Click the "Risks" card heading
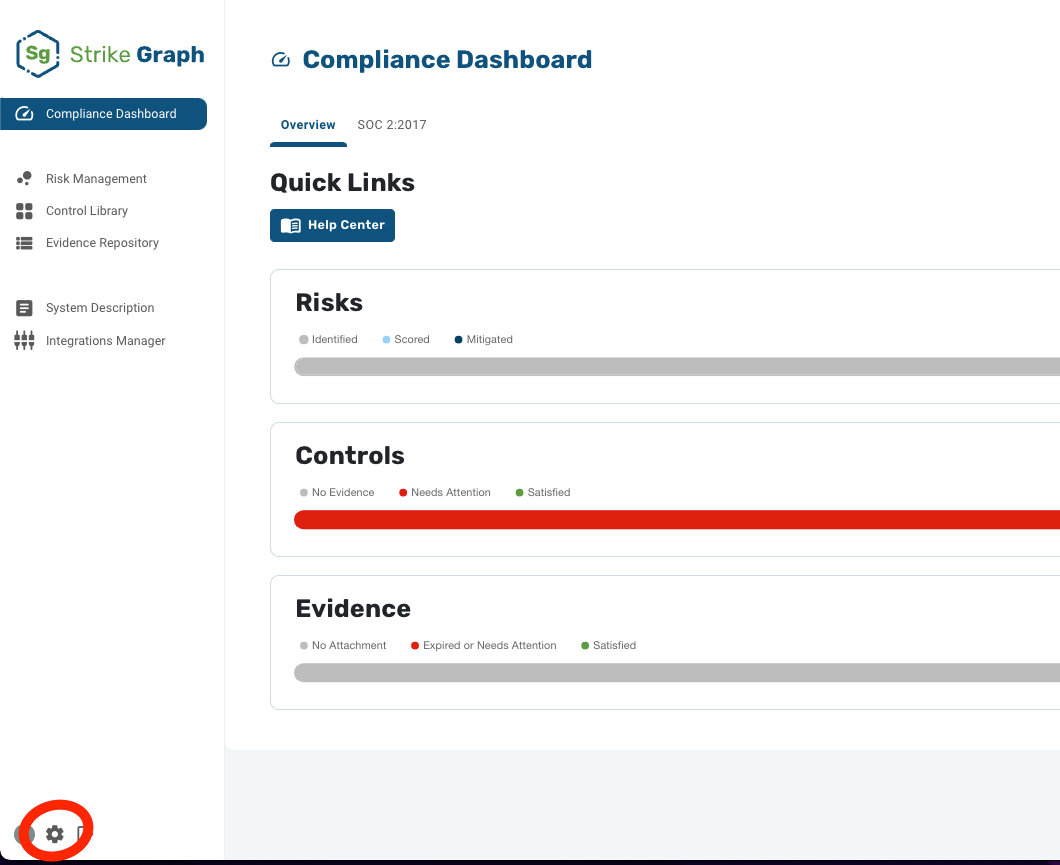This screenshot has height=865, width=1060. [x=329, y=303]
